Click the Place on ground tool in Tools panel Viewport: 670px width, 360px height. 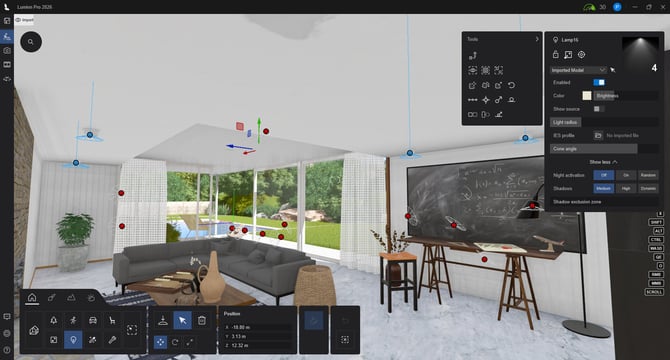point(511,100)
